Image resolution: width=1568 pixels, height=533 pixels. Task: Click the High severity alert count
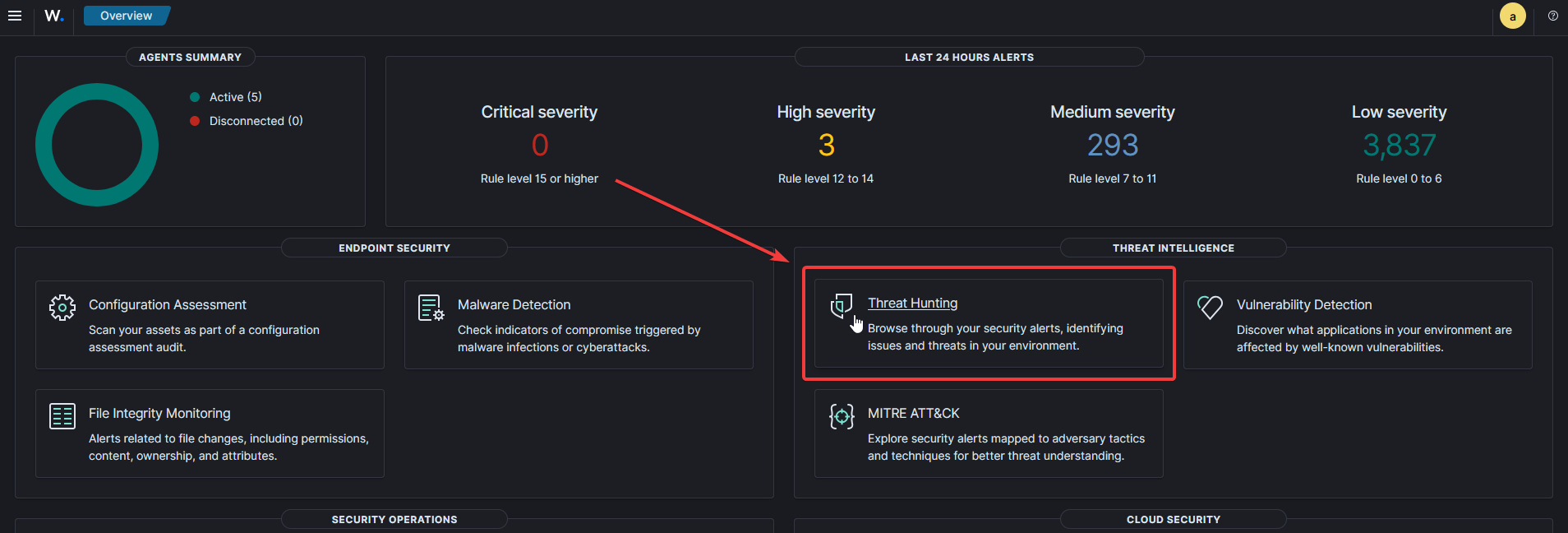[825, 145]
